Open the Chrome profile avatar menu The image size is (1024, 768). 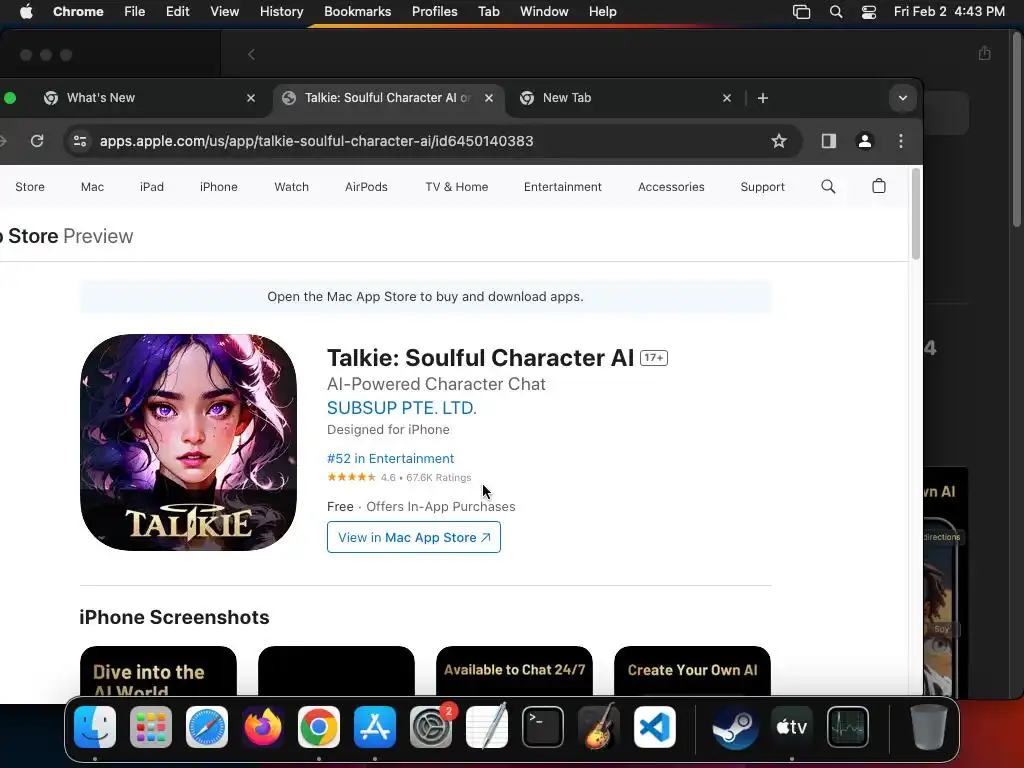click(865, 141)
